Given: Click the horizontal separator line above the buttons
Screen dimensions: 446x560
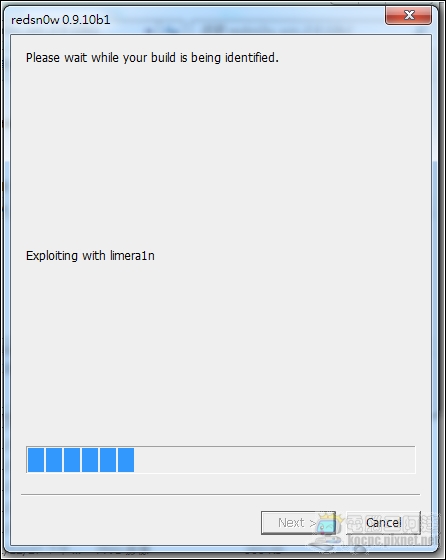Looking at the screenshot, I should coord(221,494).
